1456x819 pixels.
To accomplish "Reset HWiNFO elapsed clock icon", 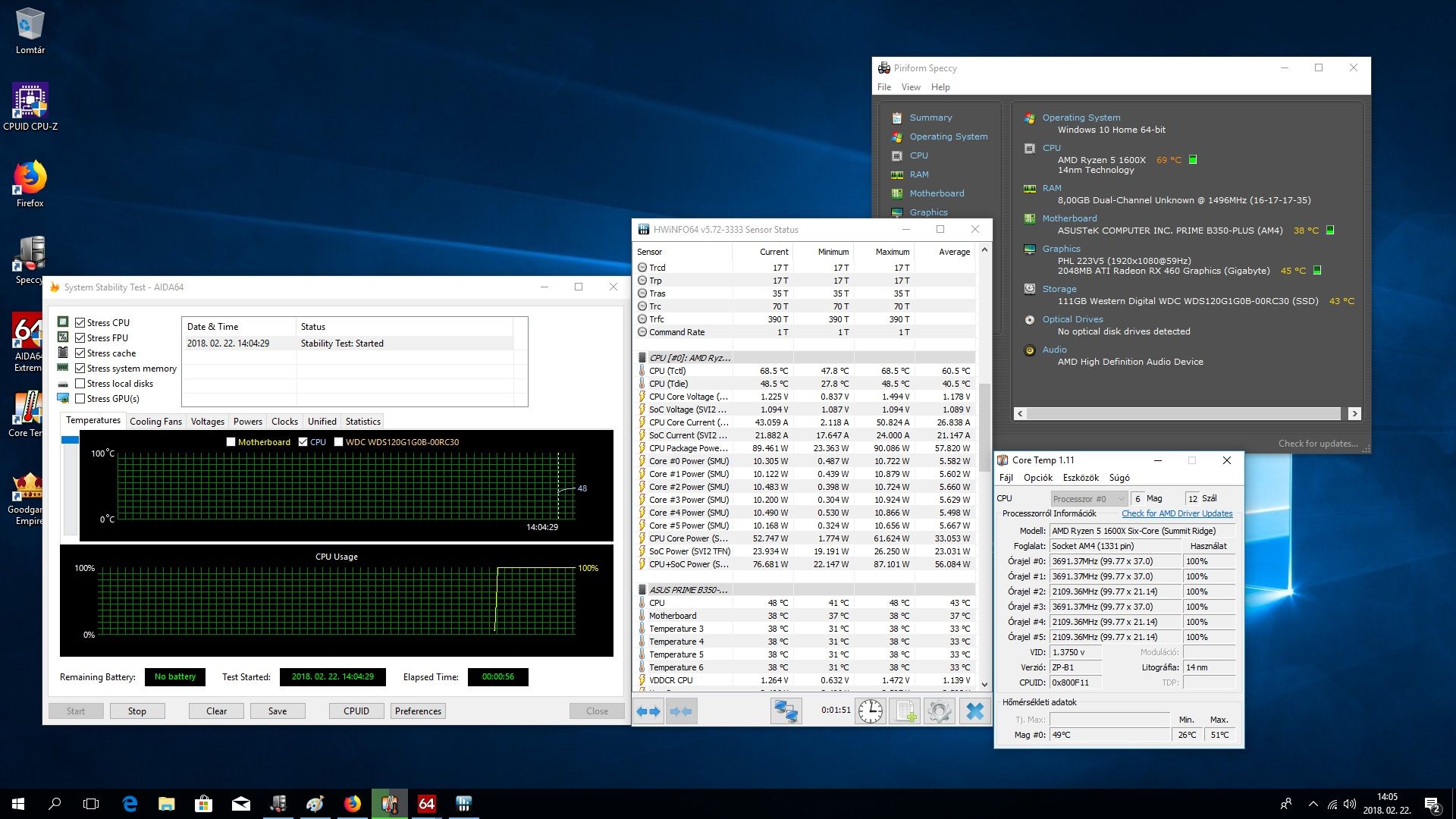I will click(871, 711).
